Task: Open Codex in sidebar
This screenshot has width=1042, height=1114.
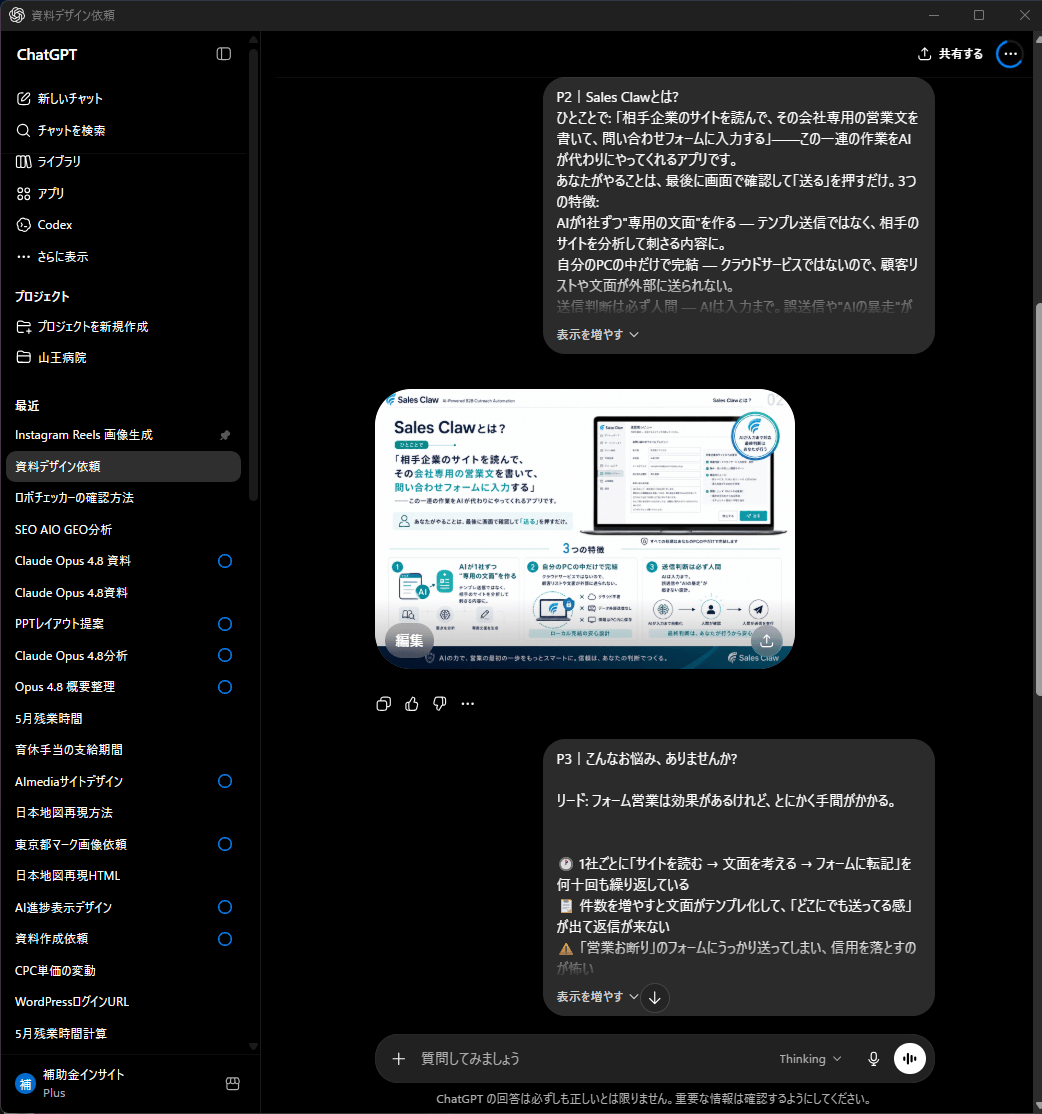Action: click(45, 225)
